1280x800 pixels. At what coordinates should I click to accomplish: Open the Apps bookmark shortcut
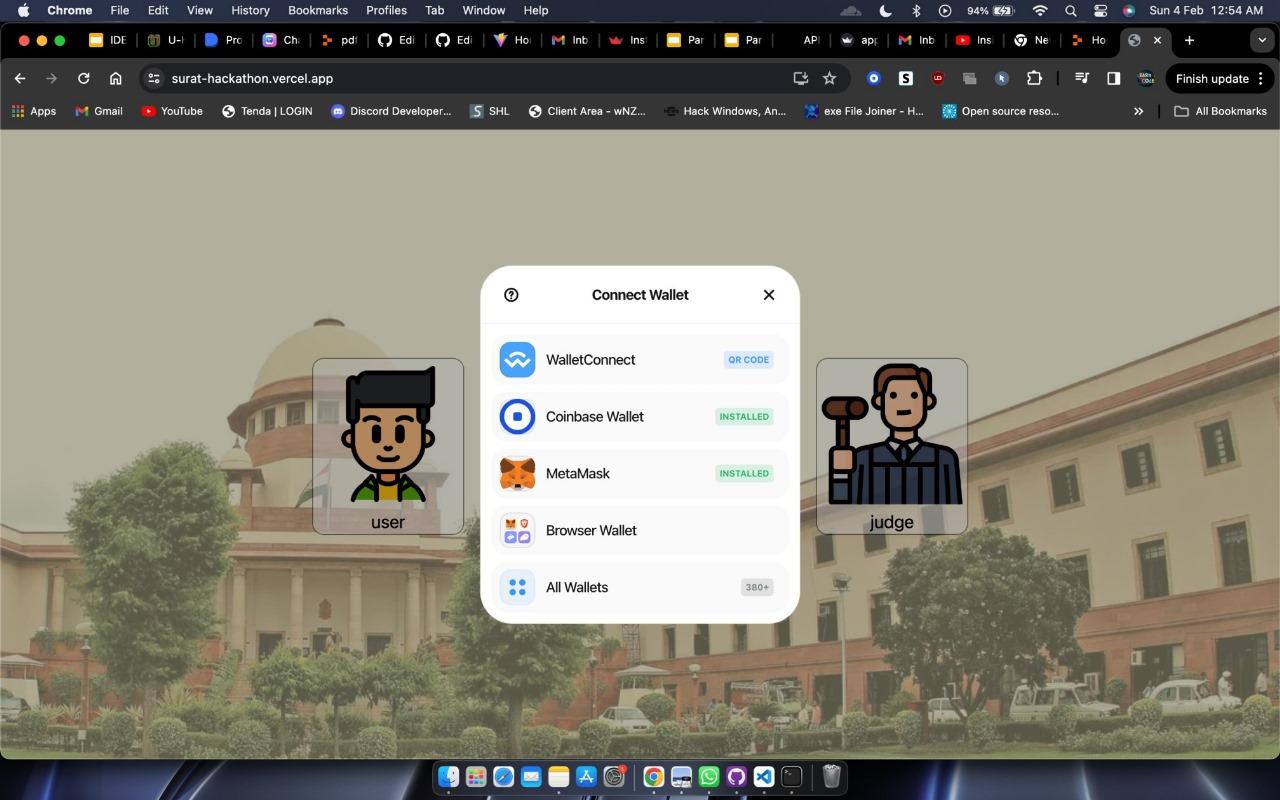(x=33, y=111)
